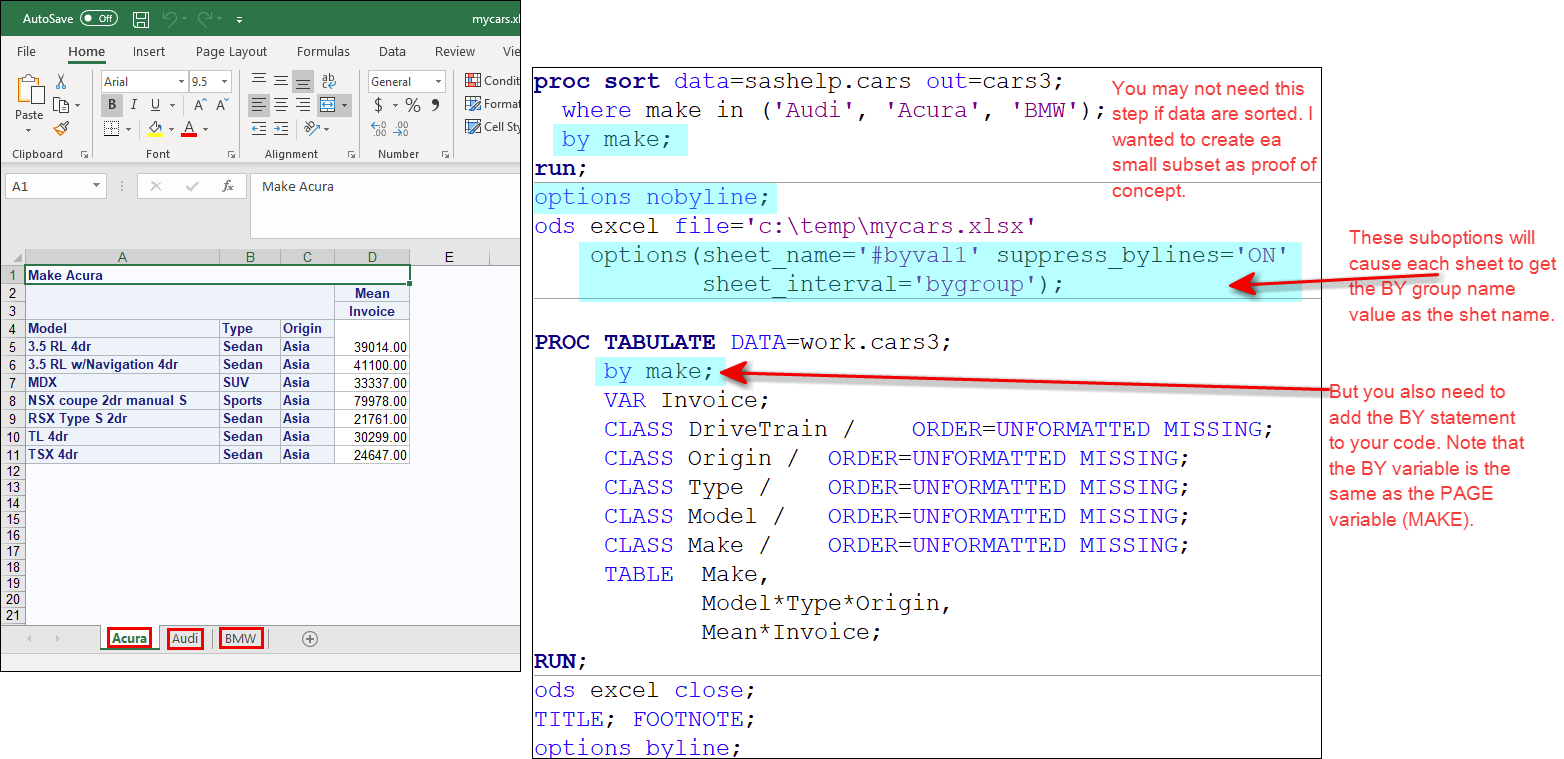Image resolution: width=1564 pixels, height=759 pixels.
Task: Click the Increase Font Size icon
Action: coord(200,105)
